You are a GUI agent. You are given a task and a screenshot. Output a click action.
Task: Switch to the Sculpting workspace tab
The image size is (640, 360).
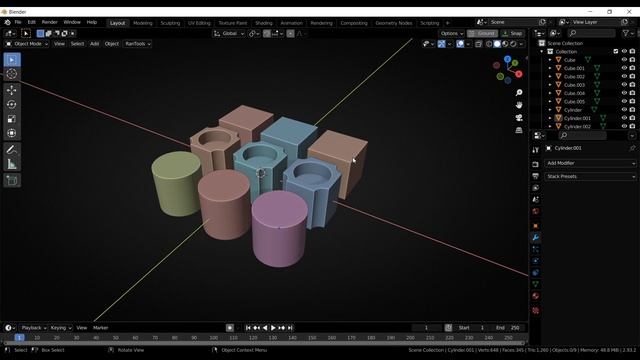coord(170,23)
